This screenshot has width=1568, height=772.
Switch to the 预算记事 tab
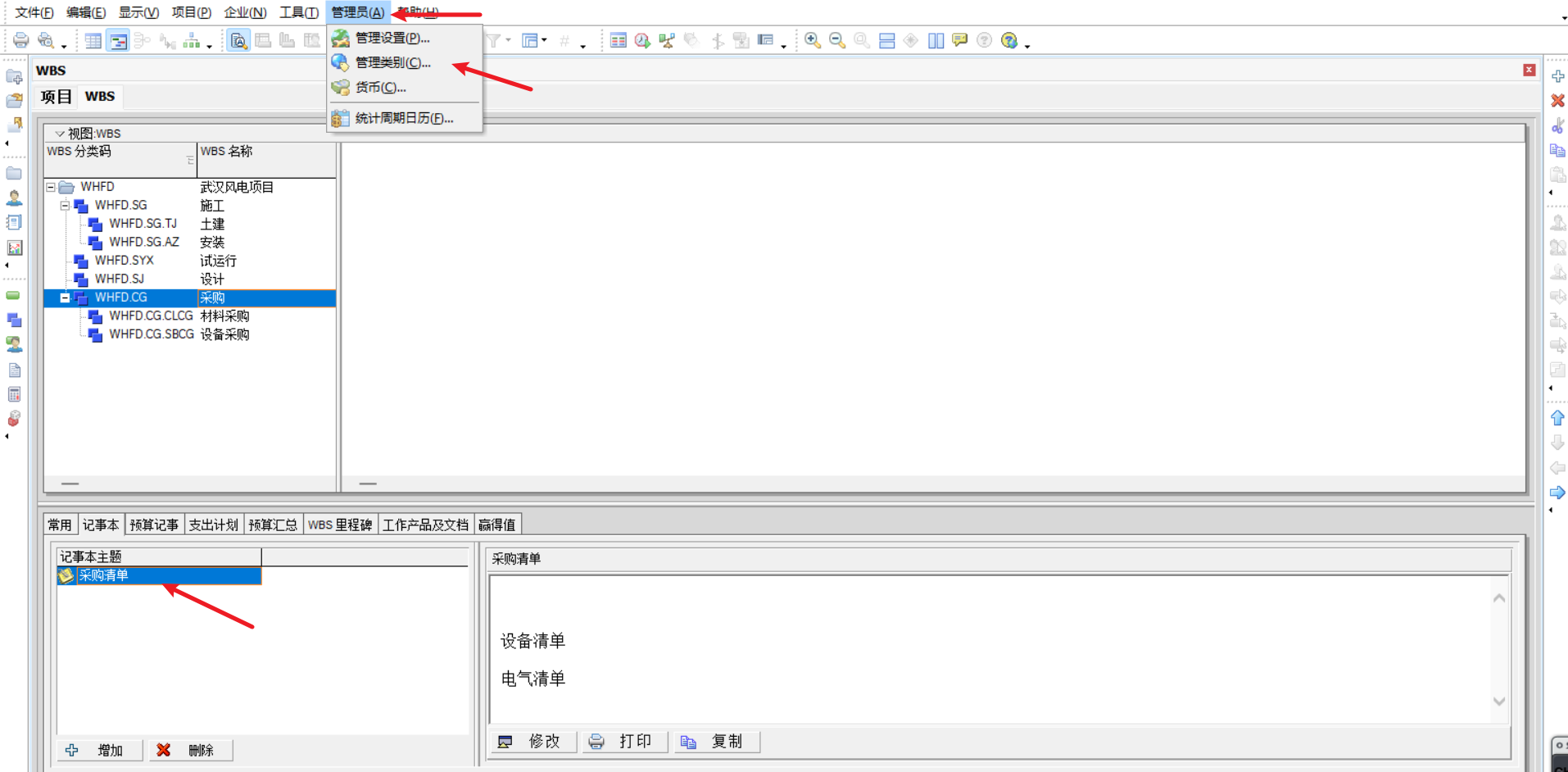(x=154, y=525)
